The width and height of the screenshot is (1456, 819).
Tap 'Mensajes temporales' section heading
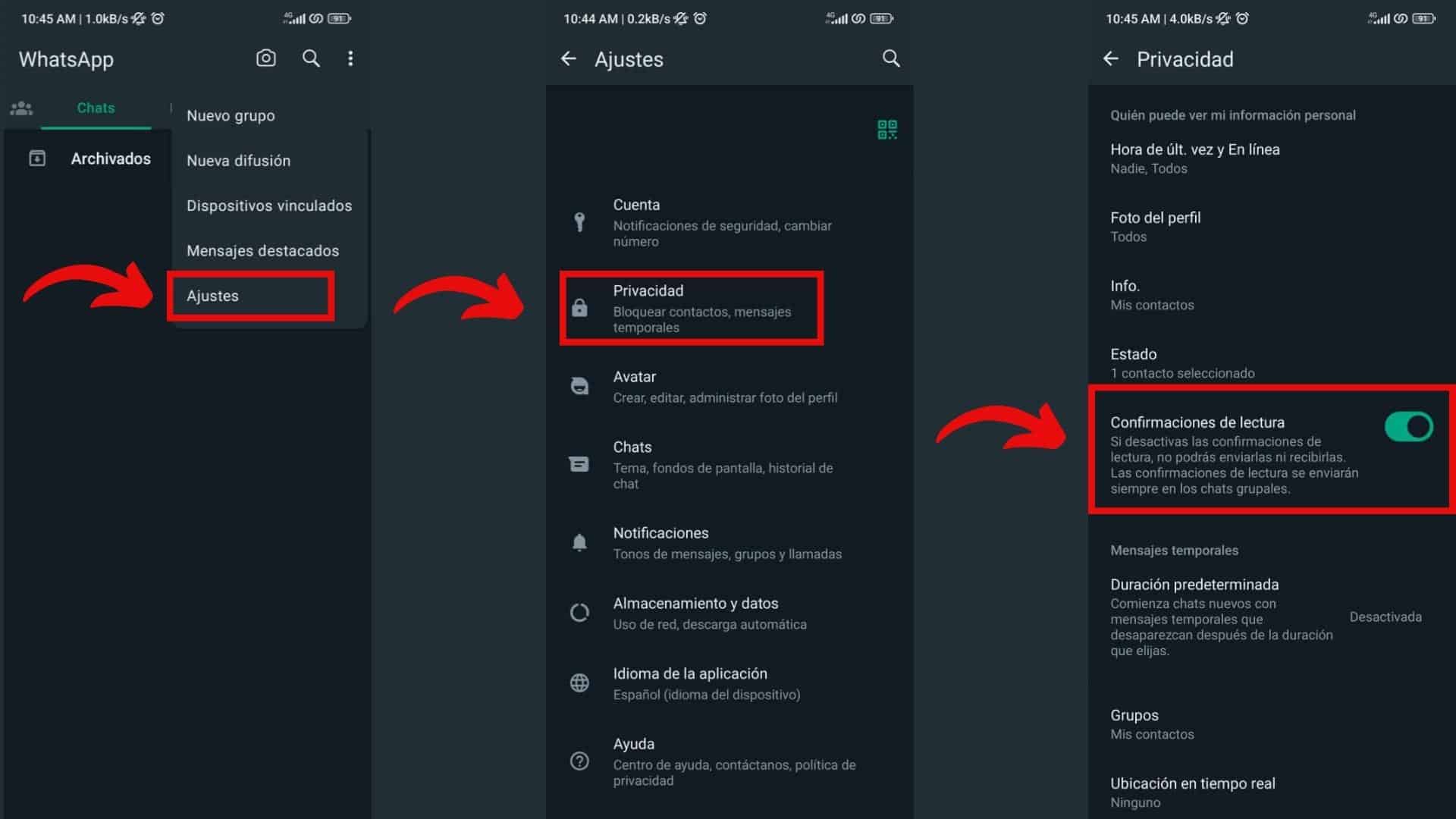1174,551
